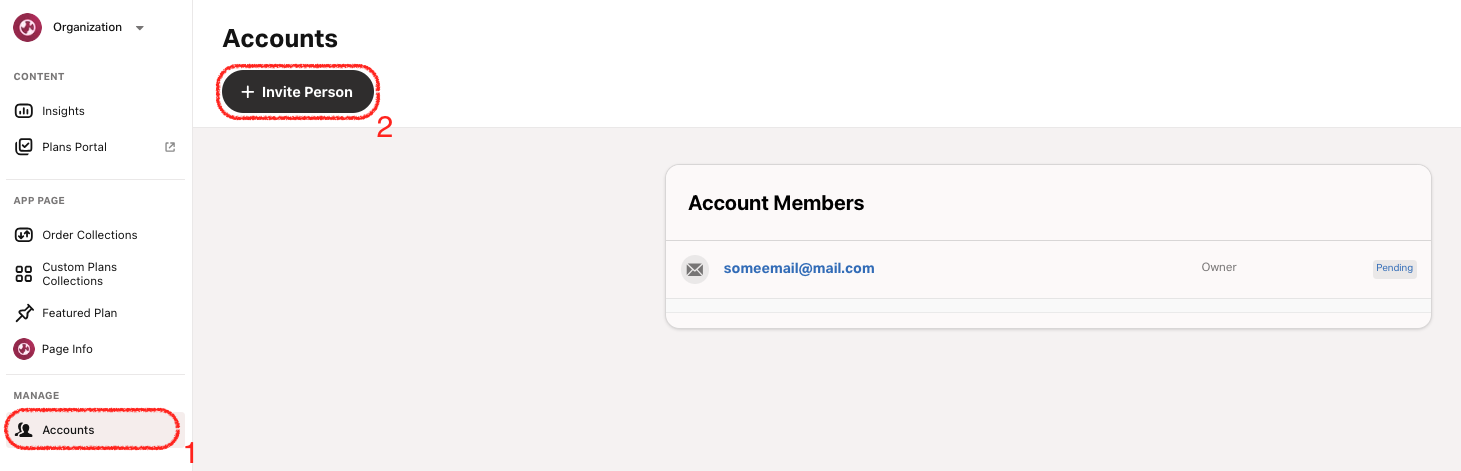This screenshot has width=1461, height=471.
Task: Open Insights from the sidebar
Action: click(x=63, y=111)
